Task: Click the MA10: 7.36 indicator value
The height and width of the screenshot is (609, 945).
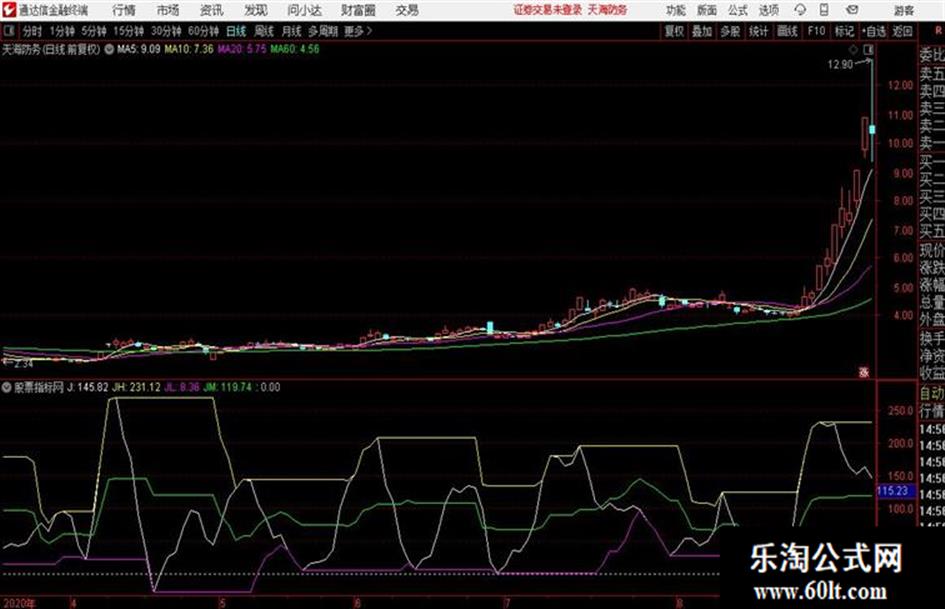Action: [189, 49]
